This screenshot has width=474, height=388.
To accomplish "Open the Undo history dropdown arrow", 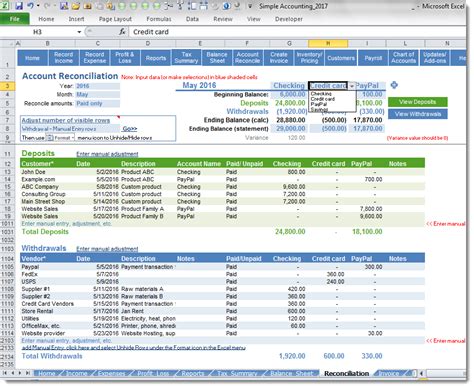I will 38,6.
